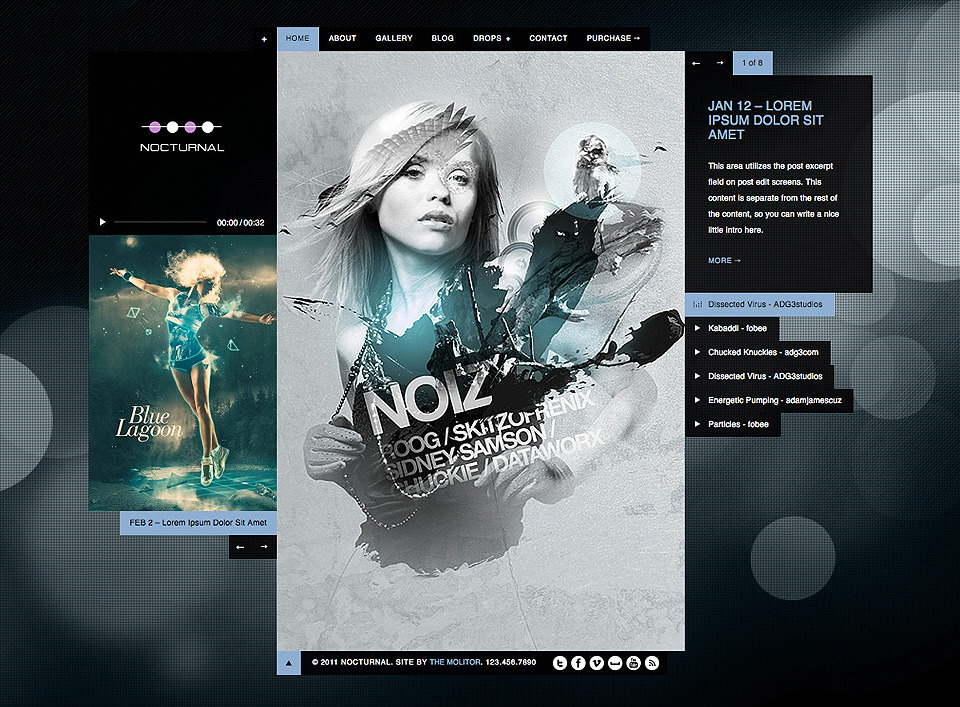Image resolution: width=960 pixels, height=707 pixels.
Task: Go to previous post using left arrow above excerpt
Action: click(x=696, y=63)
